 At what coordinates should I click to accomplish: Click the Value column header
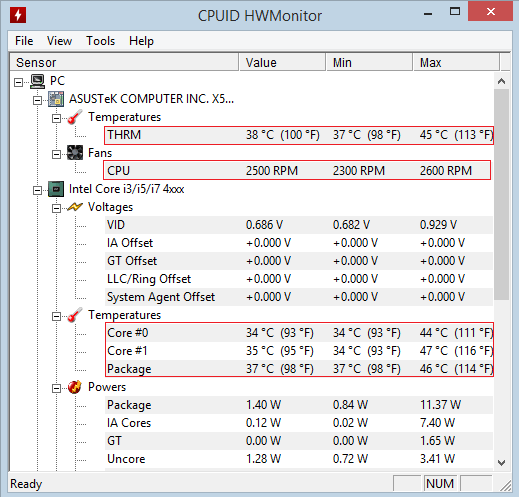coord(282,62)
